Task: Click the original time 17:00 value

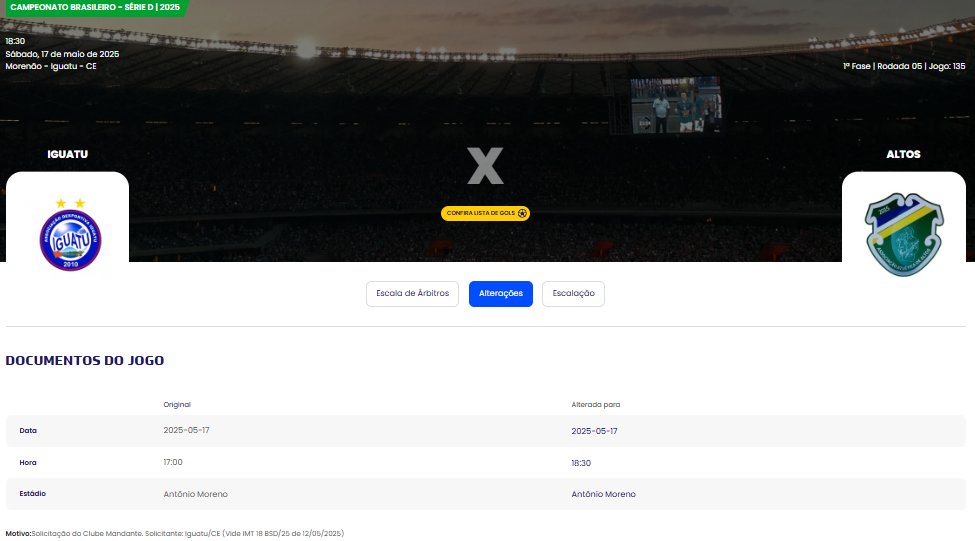Action: tap(173, 462)
